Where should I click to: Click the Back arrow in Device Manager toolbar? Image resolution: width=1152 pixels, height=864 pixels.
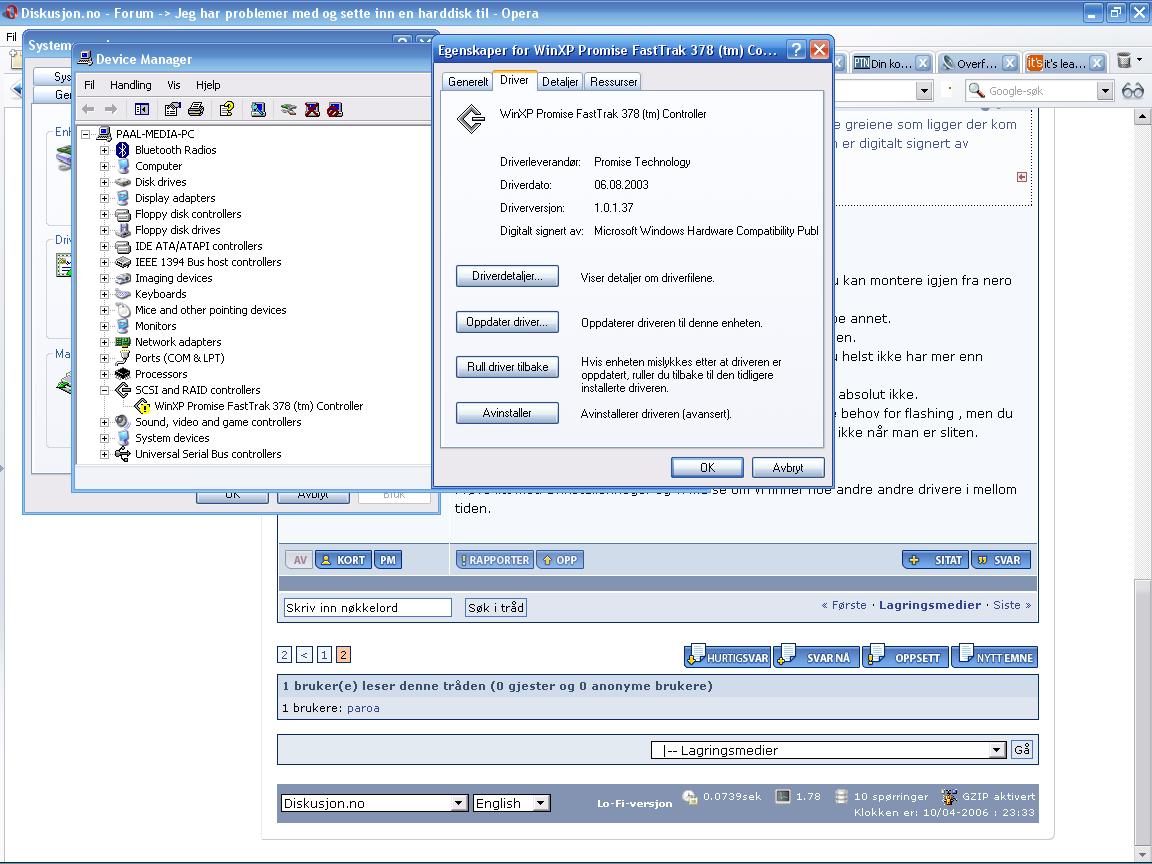(x=88, y=109)
